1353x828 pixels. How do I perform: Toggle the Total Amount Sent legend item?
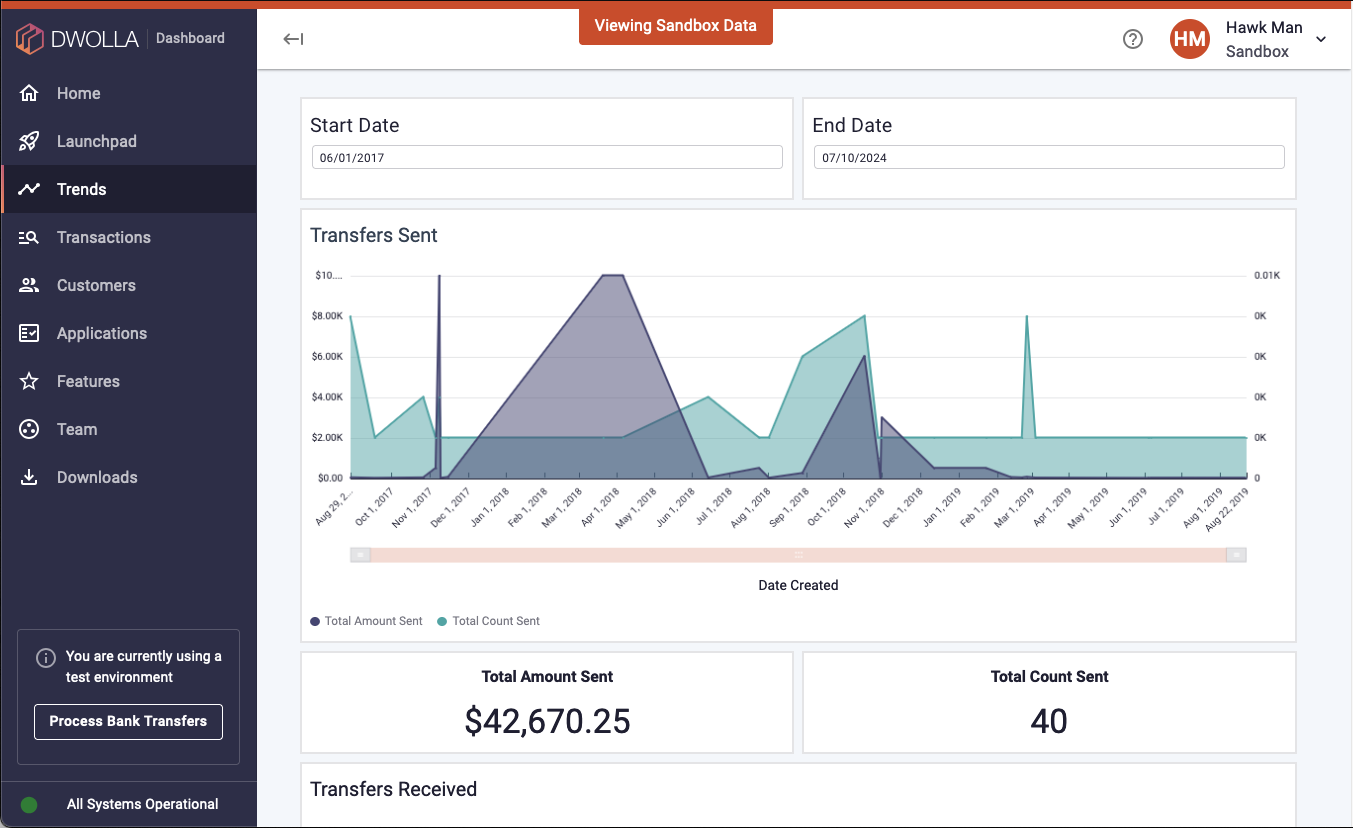pos(366,621)
